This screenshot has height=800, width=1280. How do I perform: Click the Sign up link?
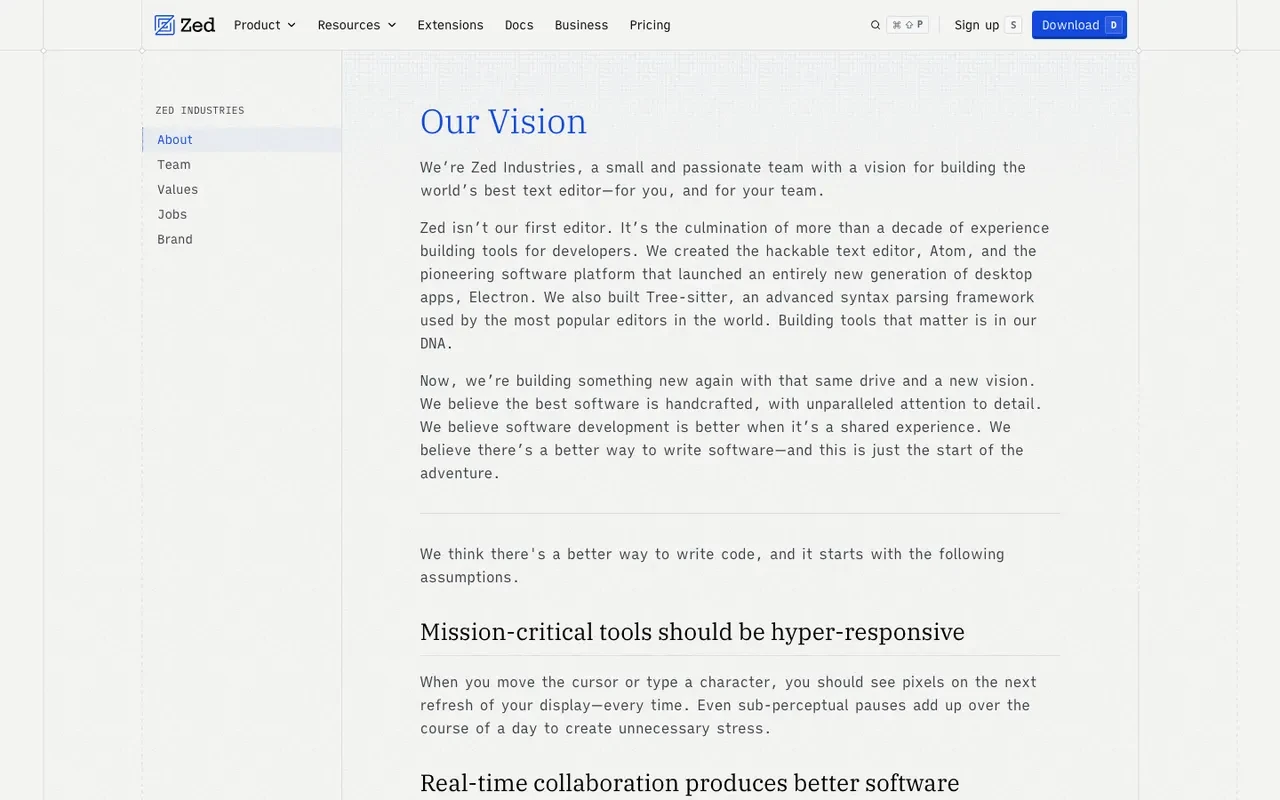coord(977,25)
